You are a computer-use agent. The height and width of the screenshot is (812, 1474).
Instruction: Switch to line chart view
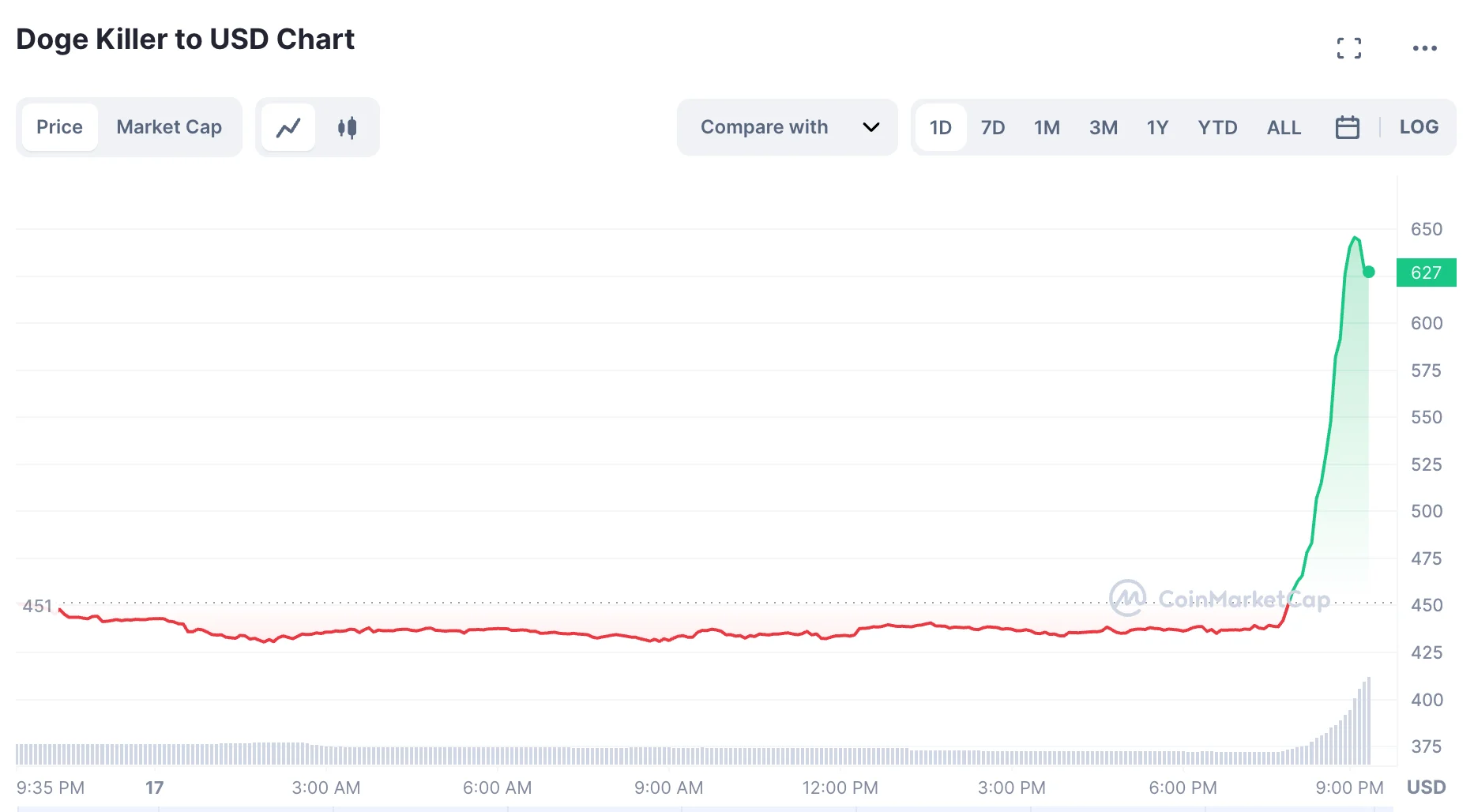(x=288, y=127)
